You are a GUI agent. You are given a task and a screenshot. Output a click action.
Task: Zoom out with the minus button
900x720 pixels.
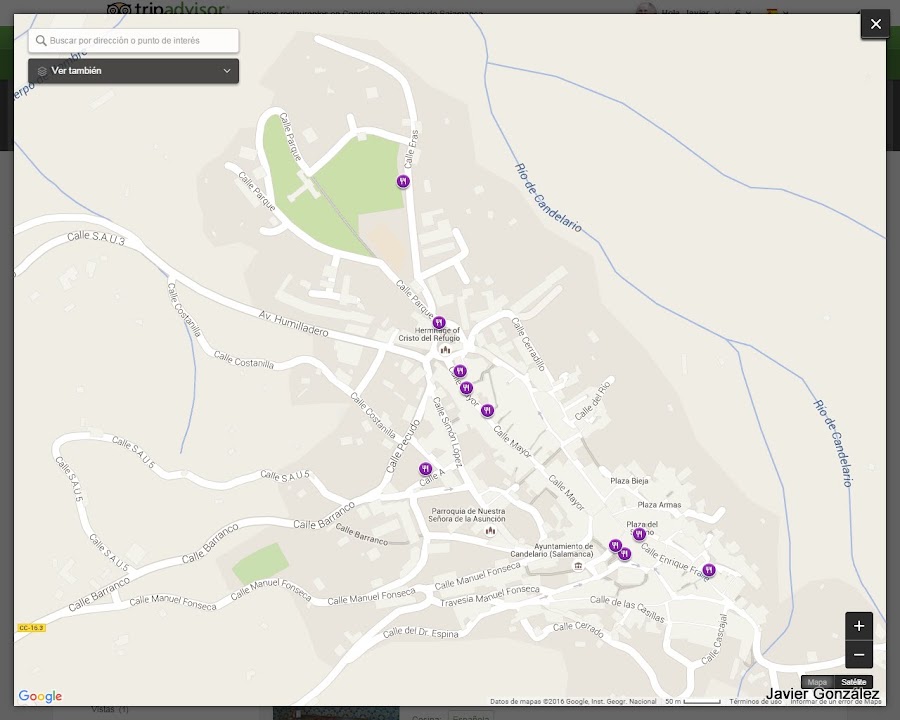point(859,655)
